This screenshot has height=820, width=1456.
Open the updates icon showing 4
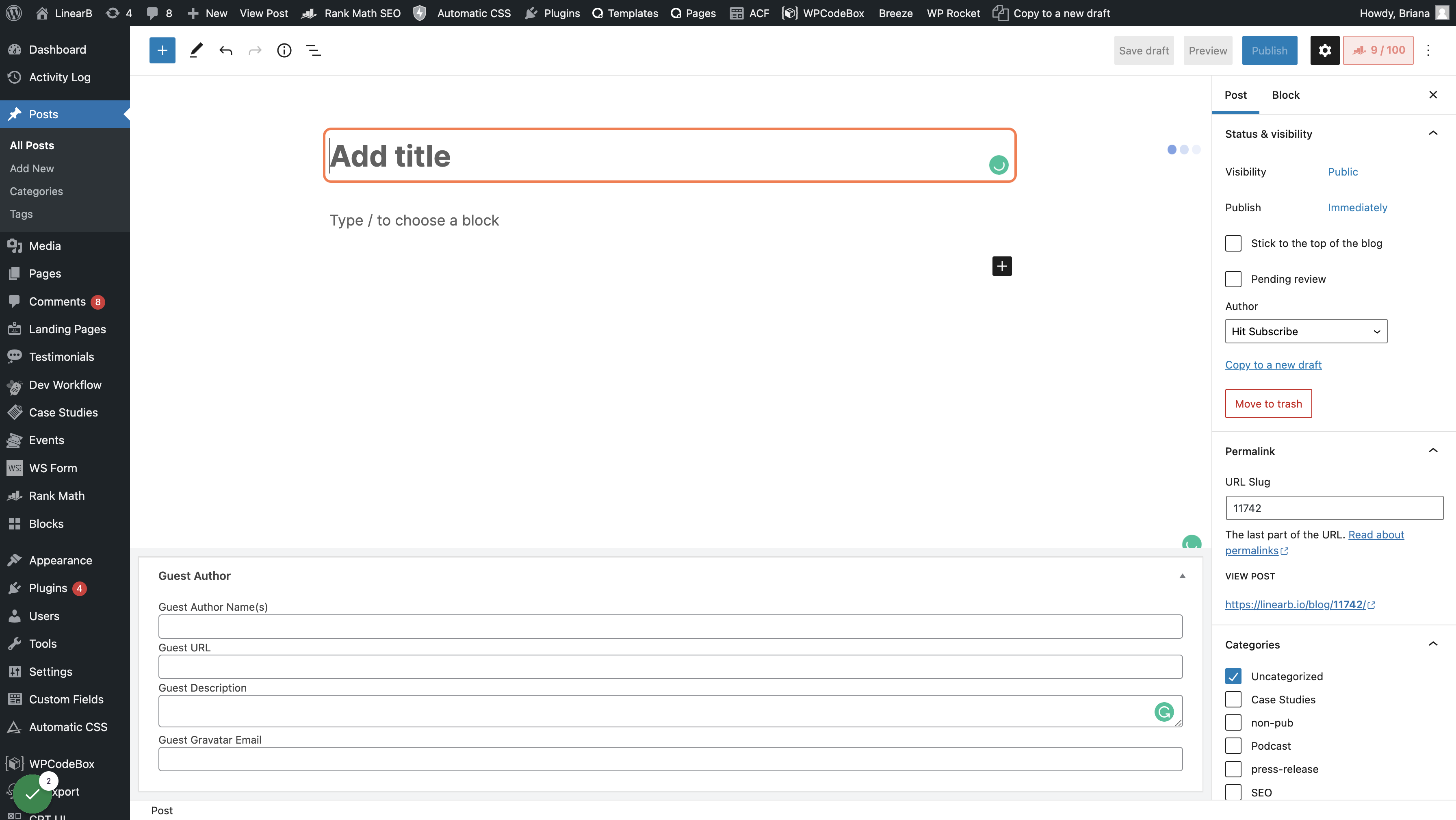(119, 13)
